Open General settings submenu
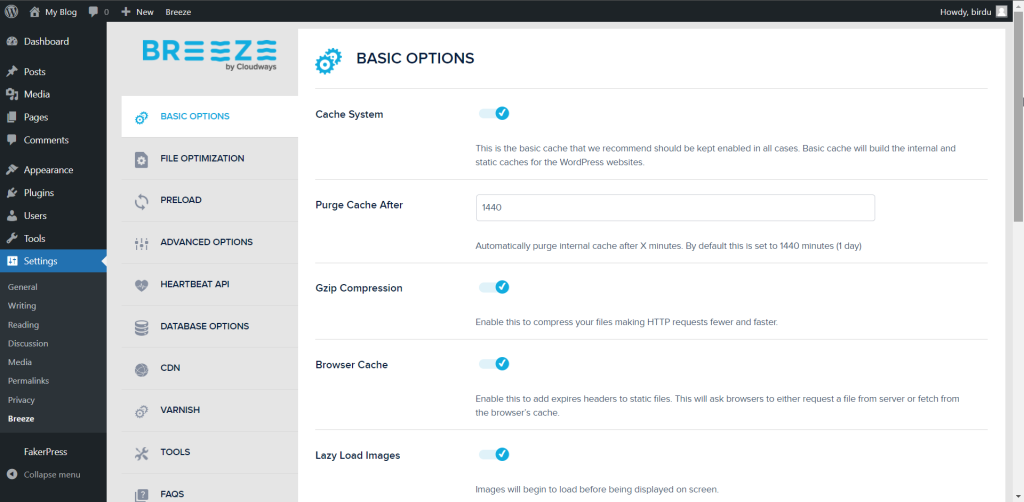This screenshot has width=1024, height=502. pyautogui.click(x=22, y=287)
